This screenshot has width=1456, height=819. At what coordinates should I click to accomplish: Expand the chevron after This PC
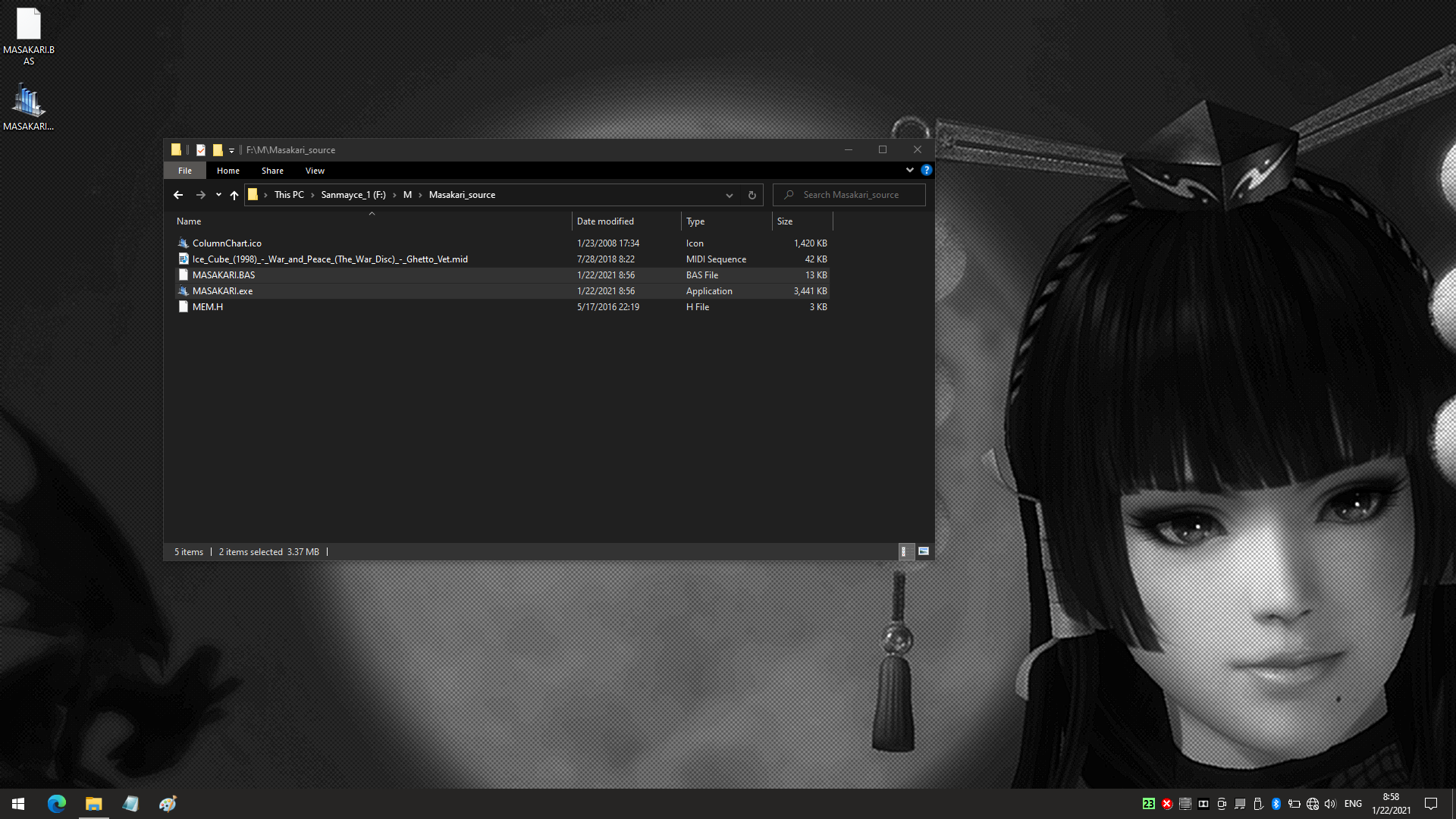coord(312,195)
